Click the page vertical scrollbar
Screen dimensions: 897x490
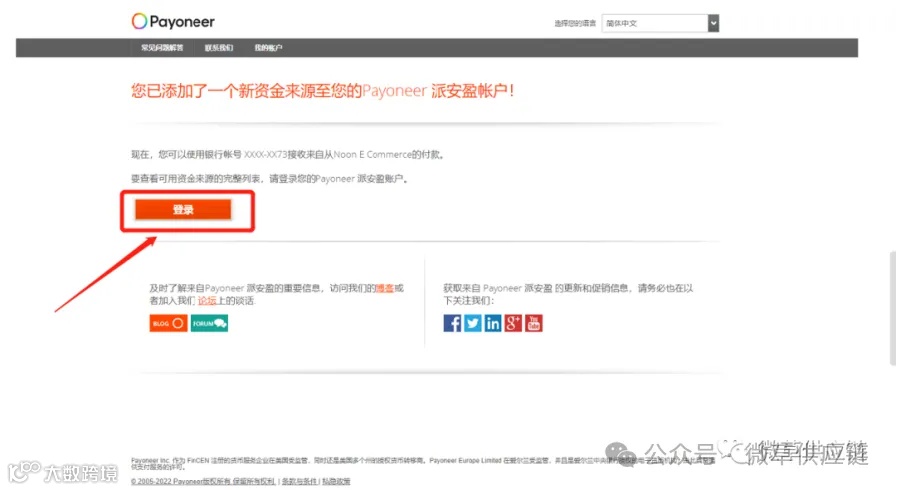tap(892, 308)
